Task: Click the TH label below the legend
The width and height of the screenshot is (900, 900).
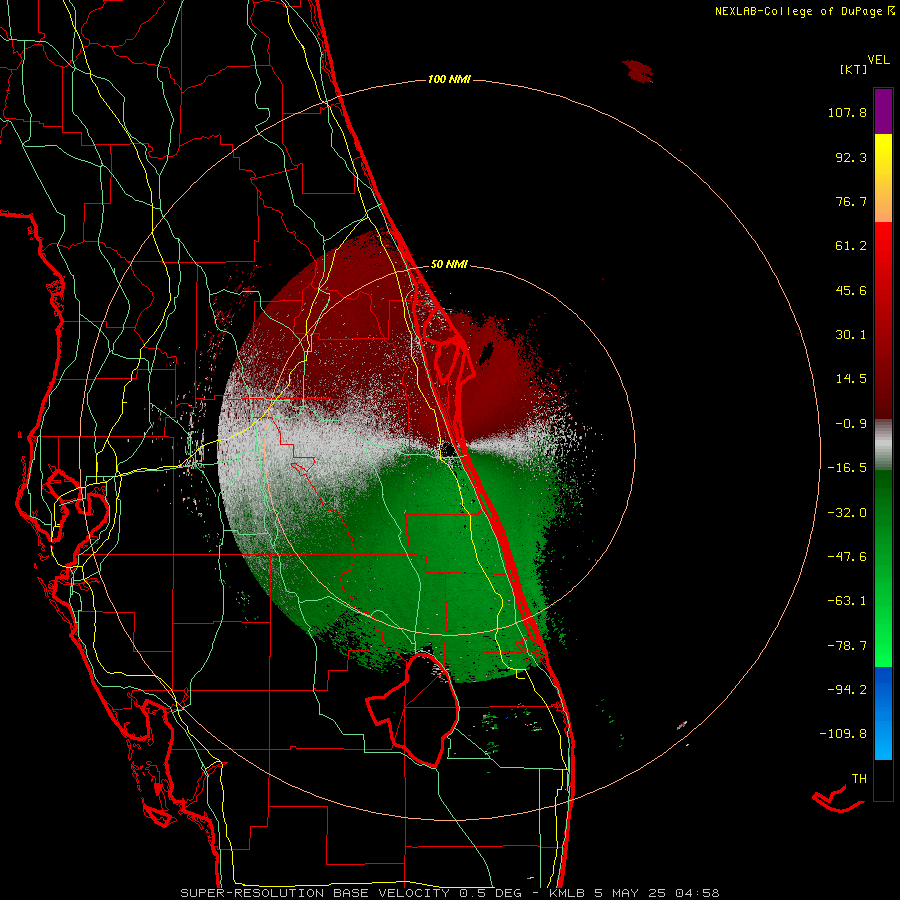Action: pyautogui.click(x=859, y=779)
